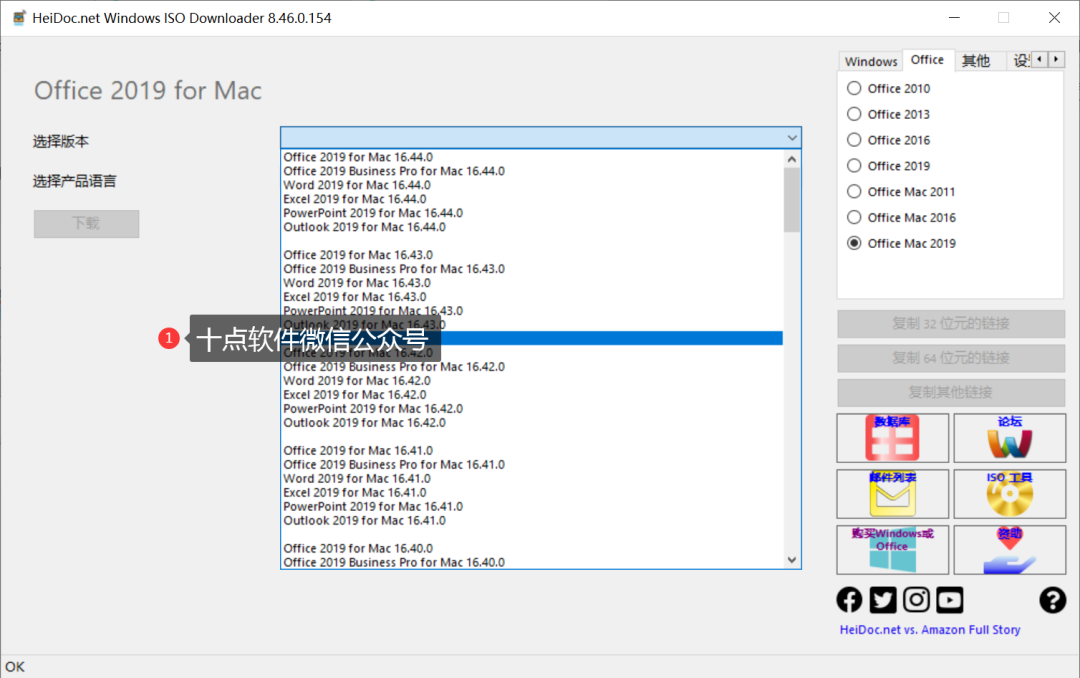This screenshot has height=678, width=1080.
Task: Select the Office Mac 2019 radio button
Action: pos(854,243)
